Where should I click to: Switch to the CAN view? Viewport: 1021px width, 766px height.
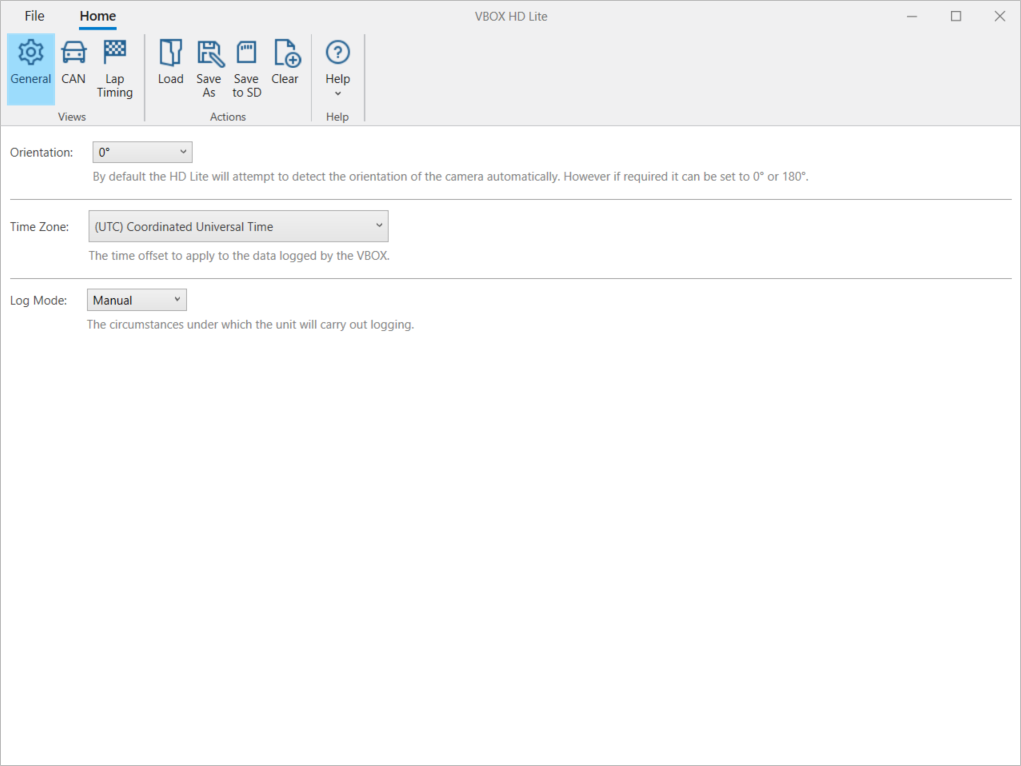point(74,69)
